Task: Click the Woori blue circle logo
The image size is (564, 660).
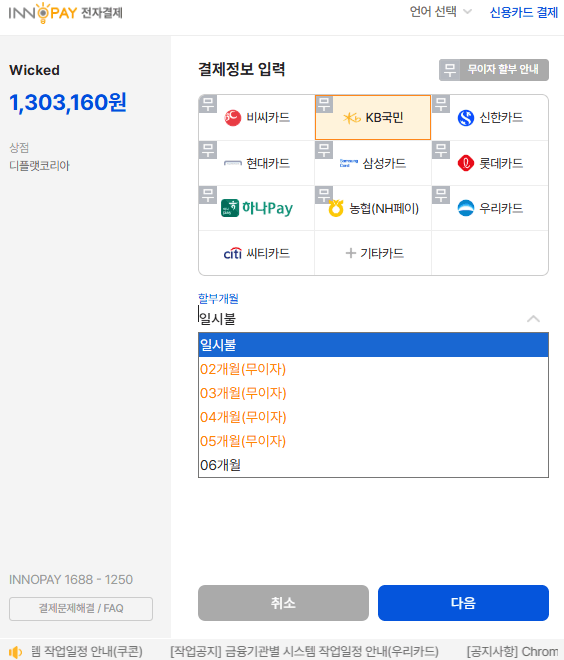Action: (466, 208)
